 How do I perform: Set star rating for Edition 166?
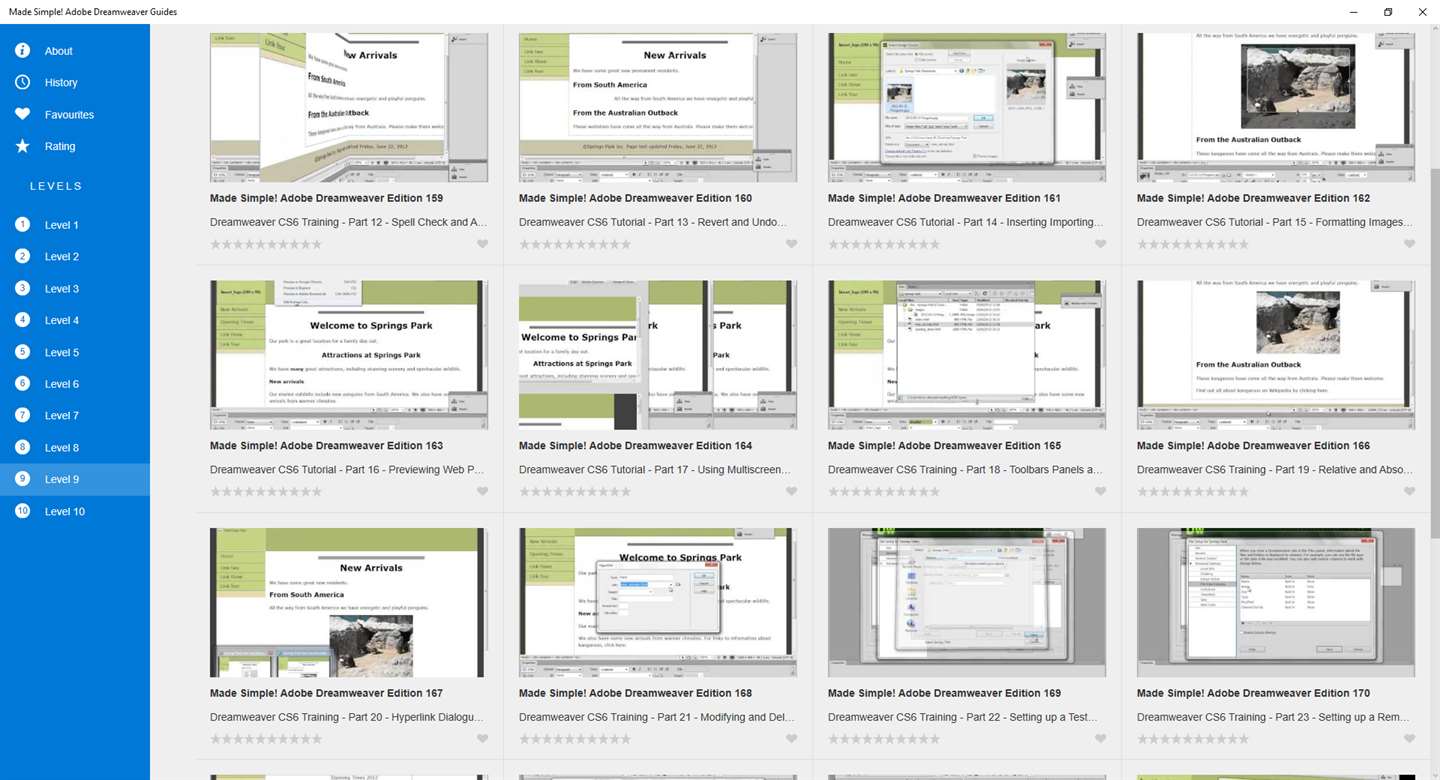[1193, 491]
